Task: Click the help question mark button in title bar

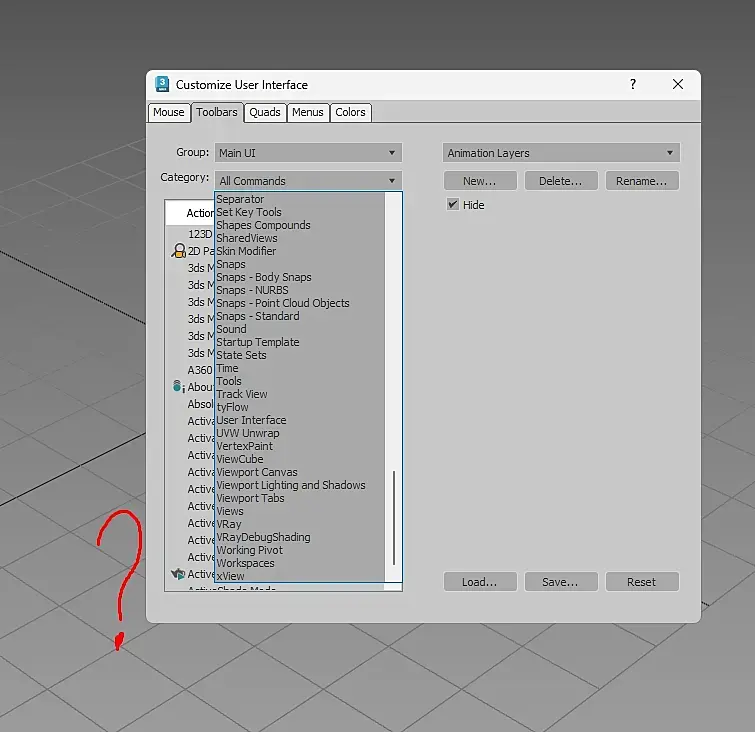Action: pos(633,84)
